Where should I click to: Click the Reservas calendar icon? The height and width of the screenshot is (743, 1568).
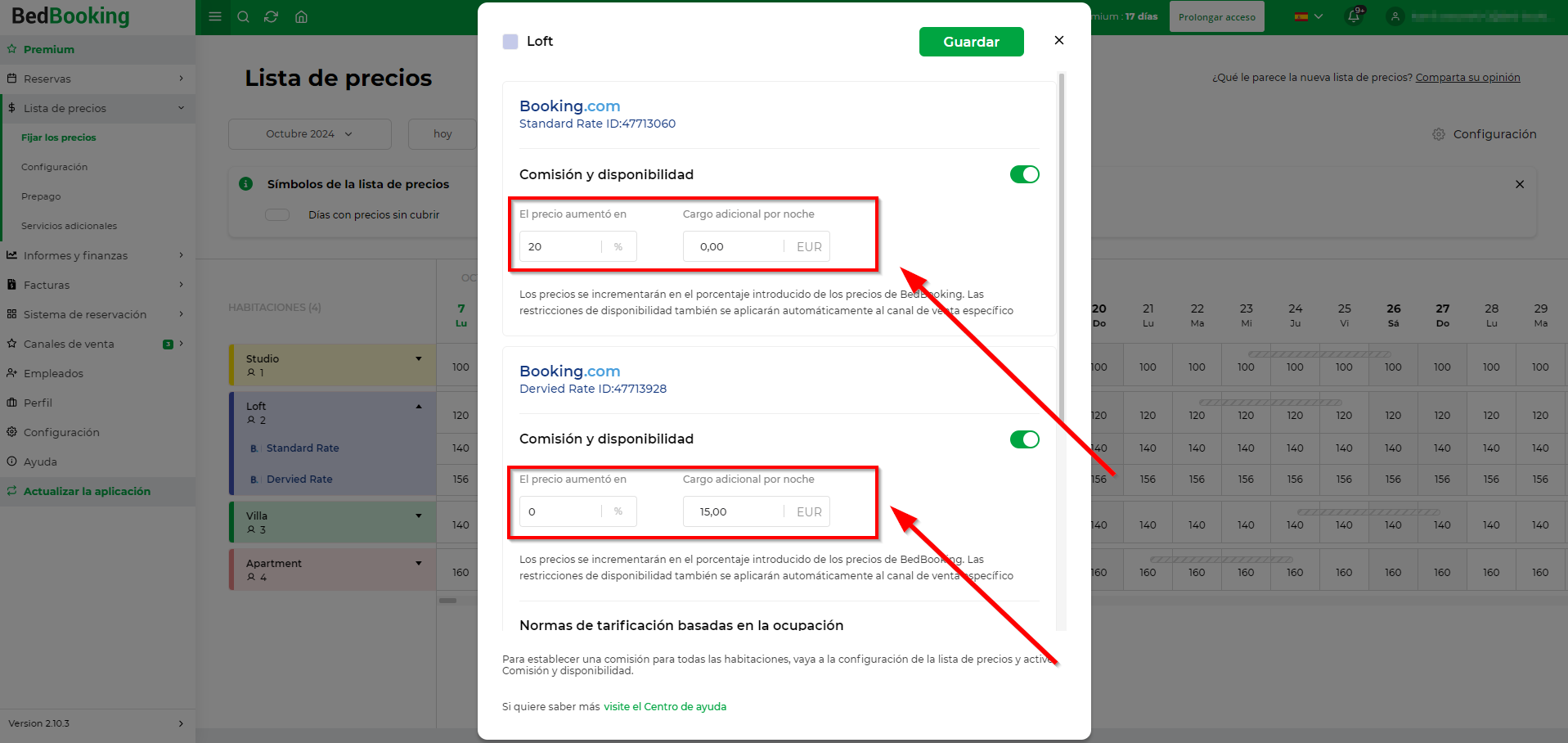(12, 79)
